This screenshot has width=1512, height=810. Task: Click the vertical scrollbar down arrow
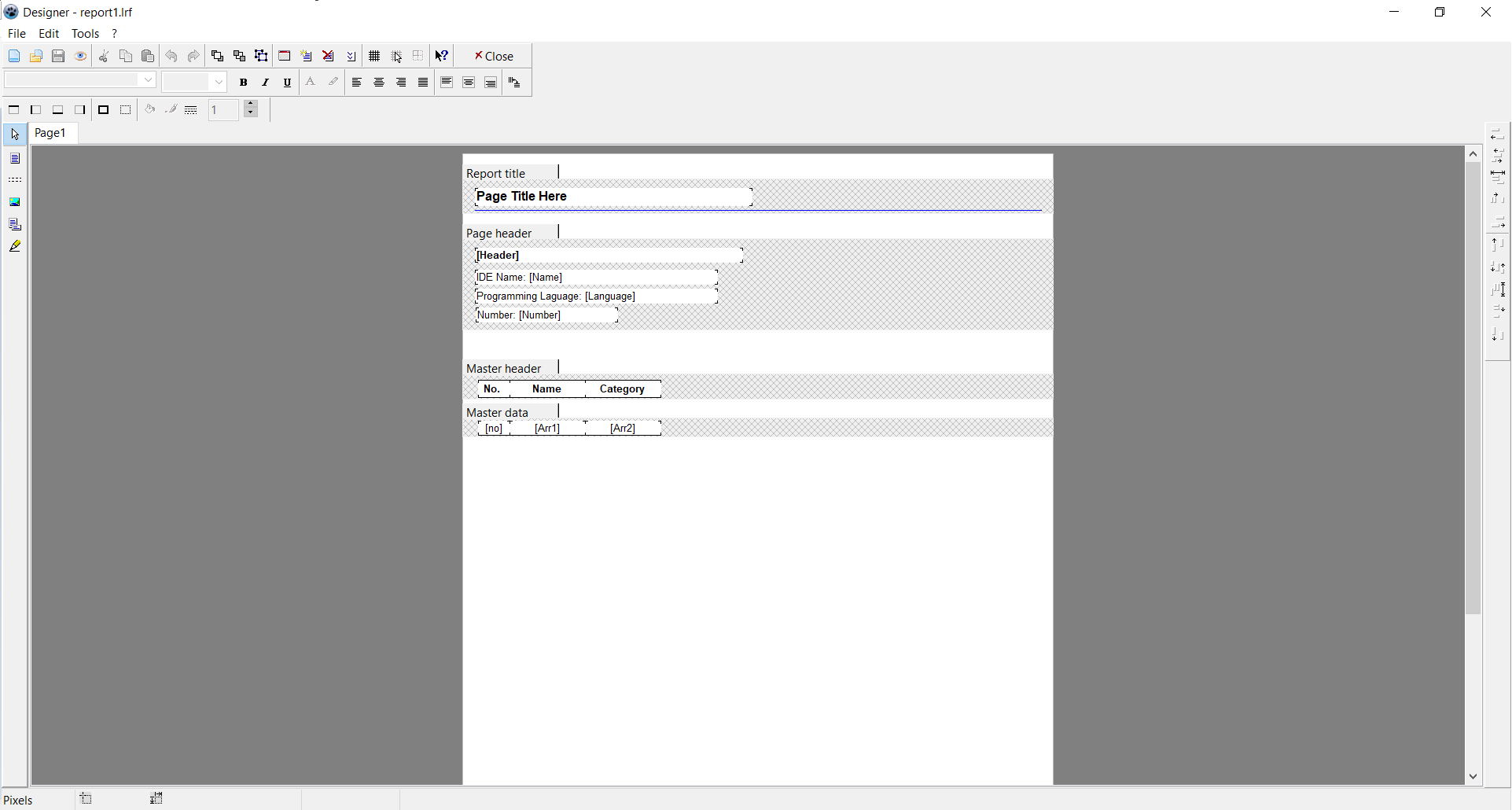tap(1473, 776)
